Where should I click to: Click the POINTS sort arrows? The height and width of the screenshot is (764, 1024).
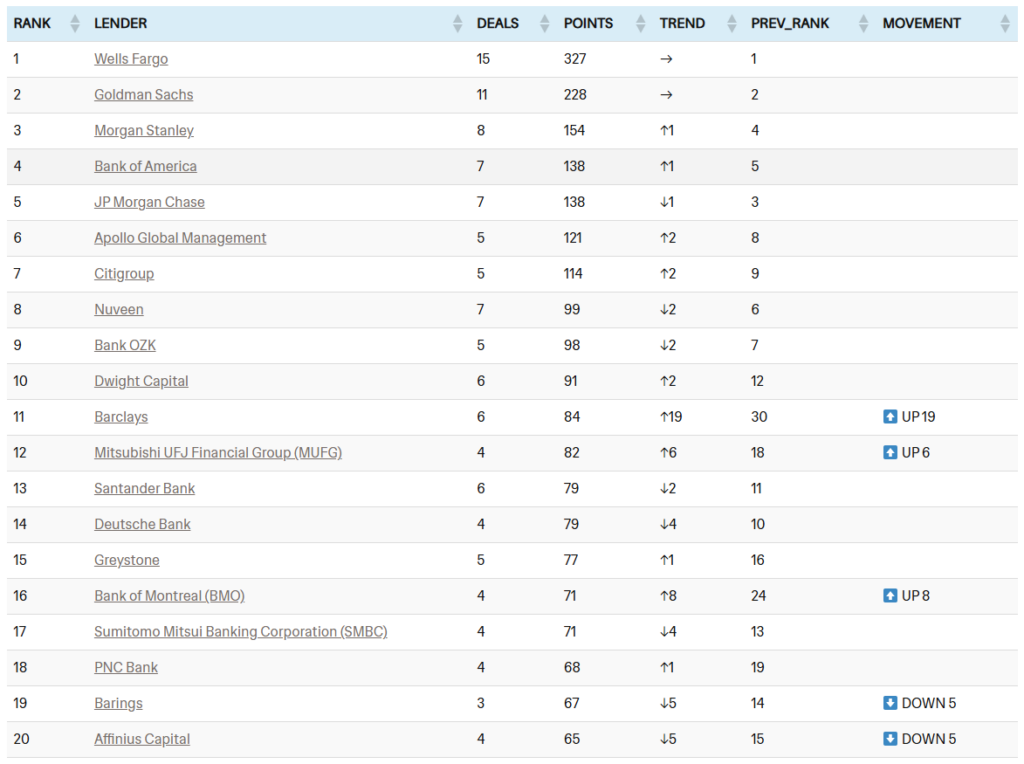click(x=641, y=24)
